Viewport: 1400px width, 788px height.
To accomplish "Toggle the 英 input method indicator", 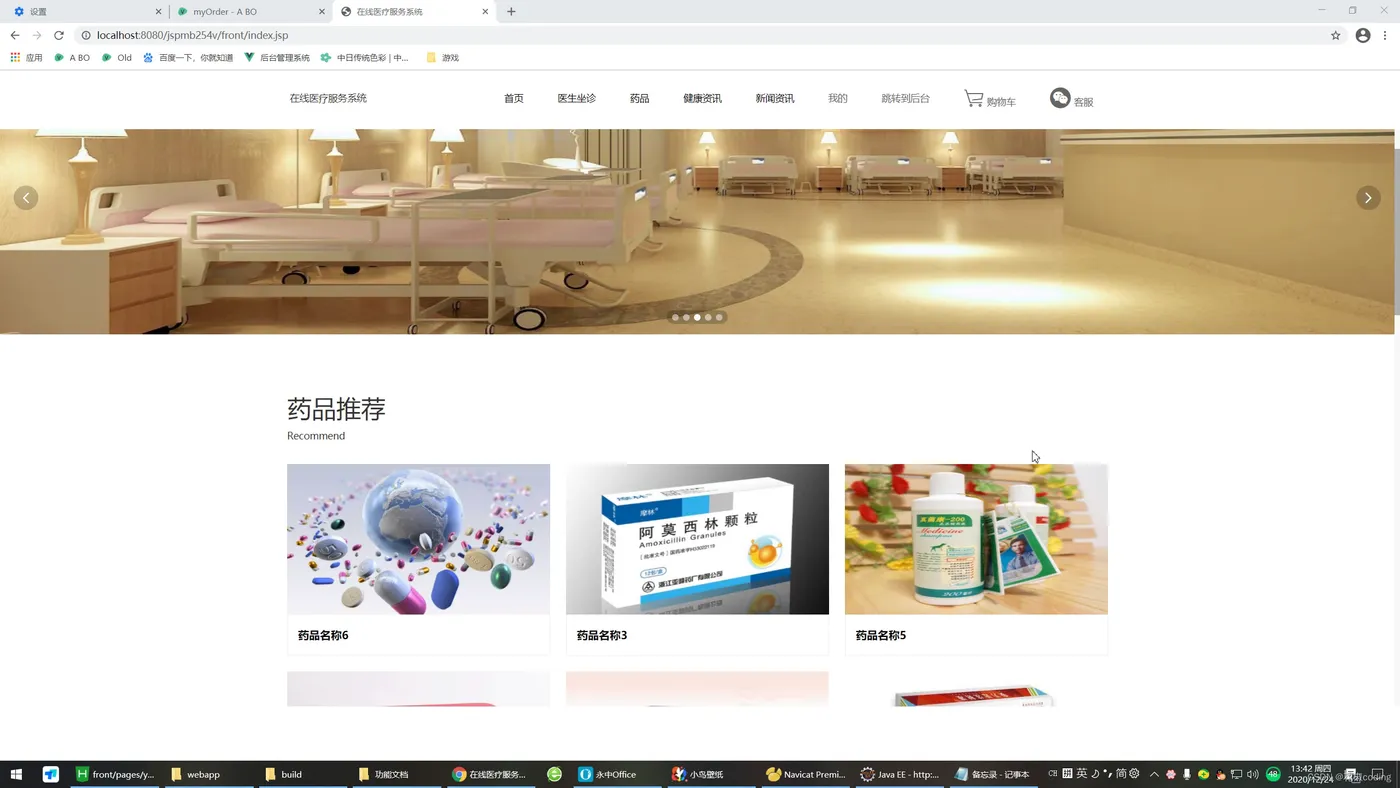I will (x=1081, y=774).
